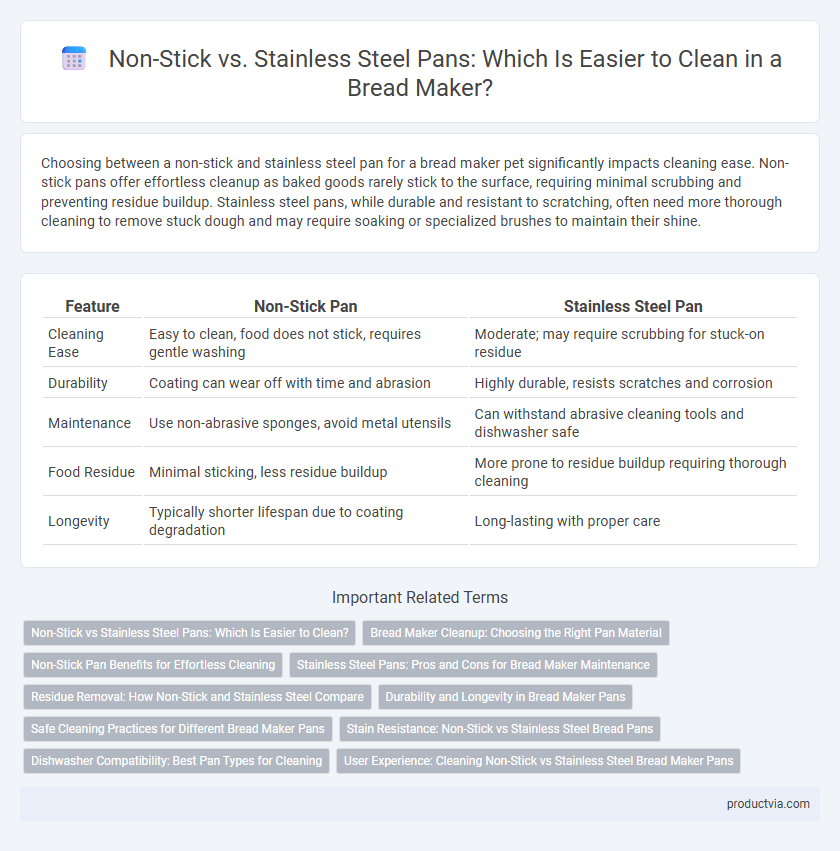Select the 'Cleaning Ease' table row label

(75, 343)
